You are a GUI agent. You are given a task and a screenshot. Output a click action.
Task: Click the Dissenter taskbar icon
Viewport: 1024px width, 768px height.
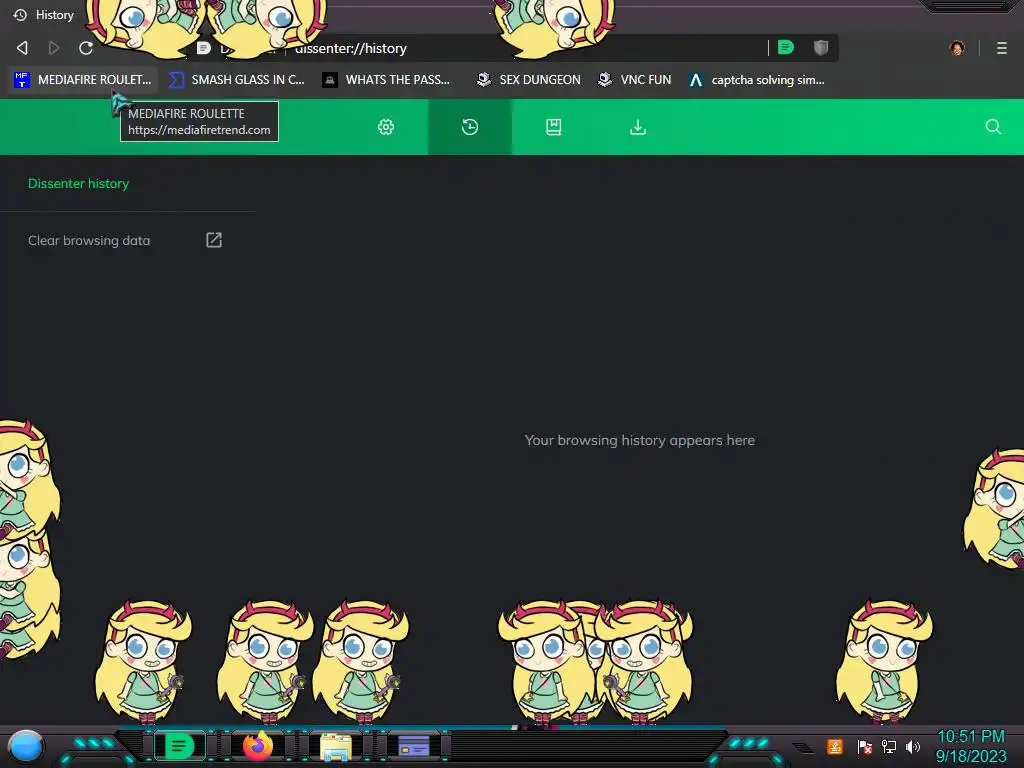[x=179, y=745]
